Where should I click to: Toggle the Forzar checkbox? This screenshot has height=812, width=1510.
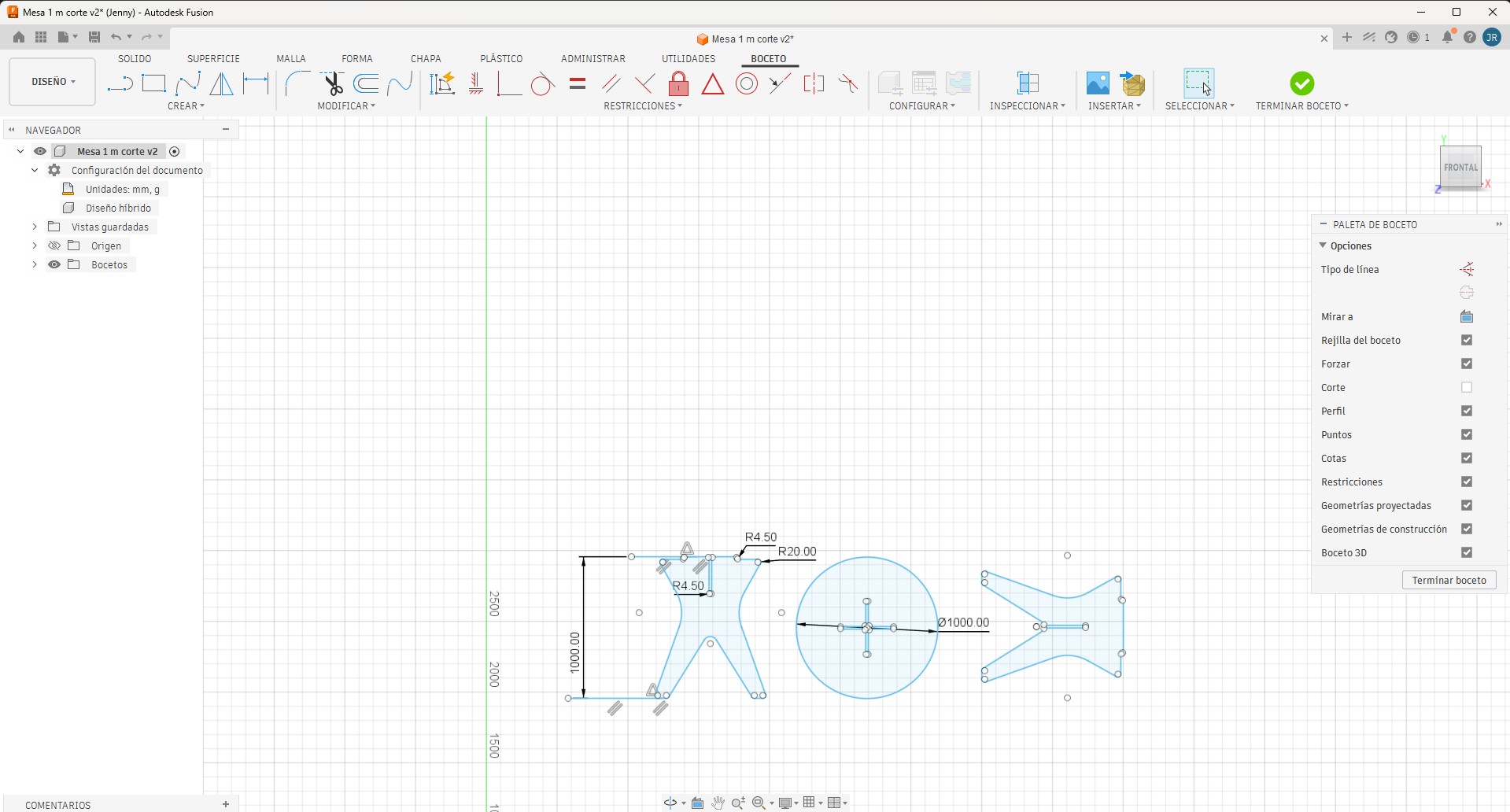click(1467, 364)
